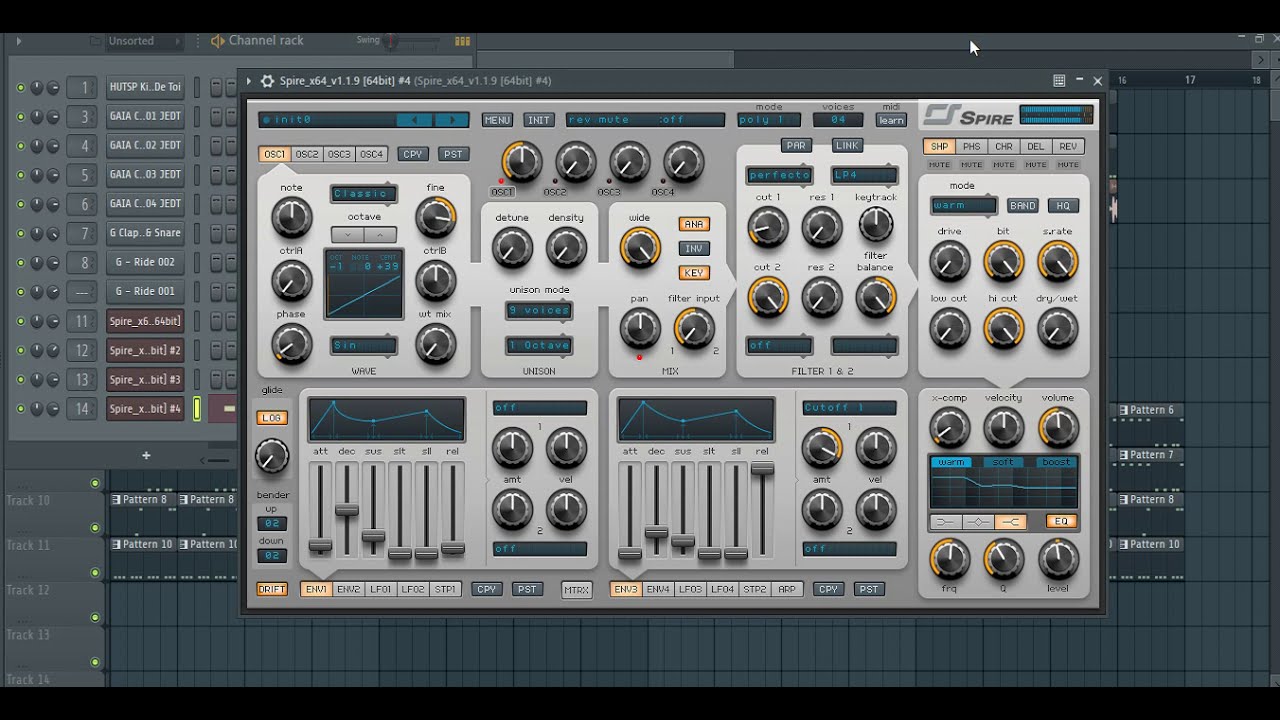
Task: Open the Spire plugin gear settings icon
Action: click(267, 81)
